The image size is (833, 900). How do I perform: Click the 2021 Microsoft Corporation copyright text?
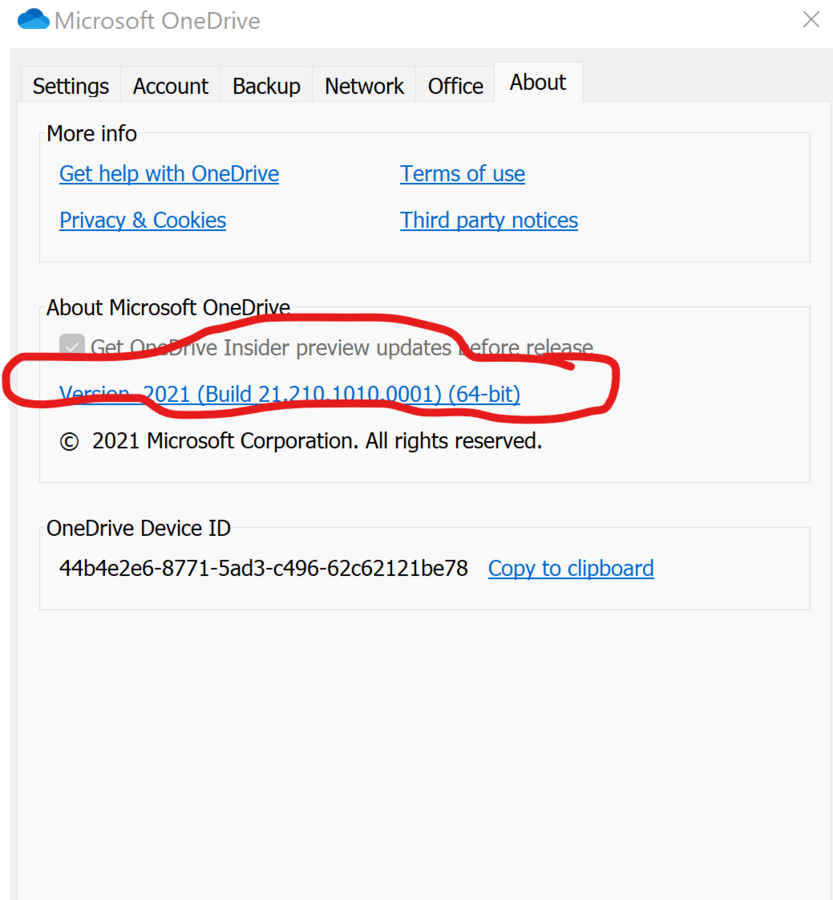click(x=300, y=441)
